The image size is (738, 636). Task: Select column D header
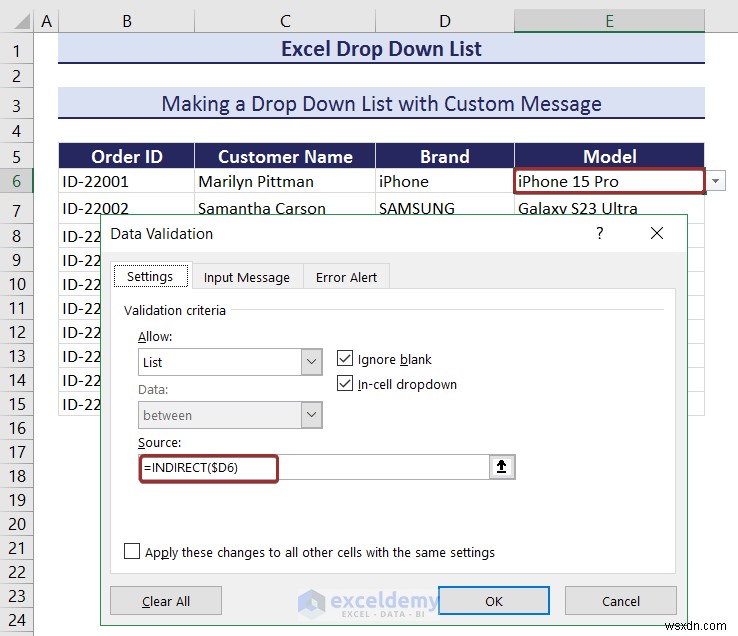point(445,21)
